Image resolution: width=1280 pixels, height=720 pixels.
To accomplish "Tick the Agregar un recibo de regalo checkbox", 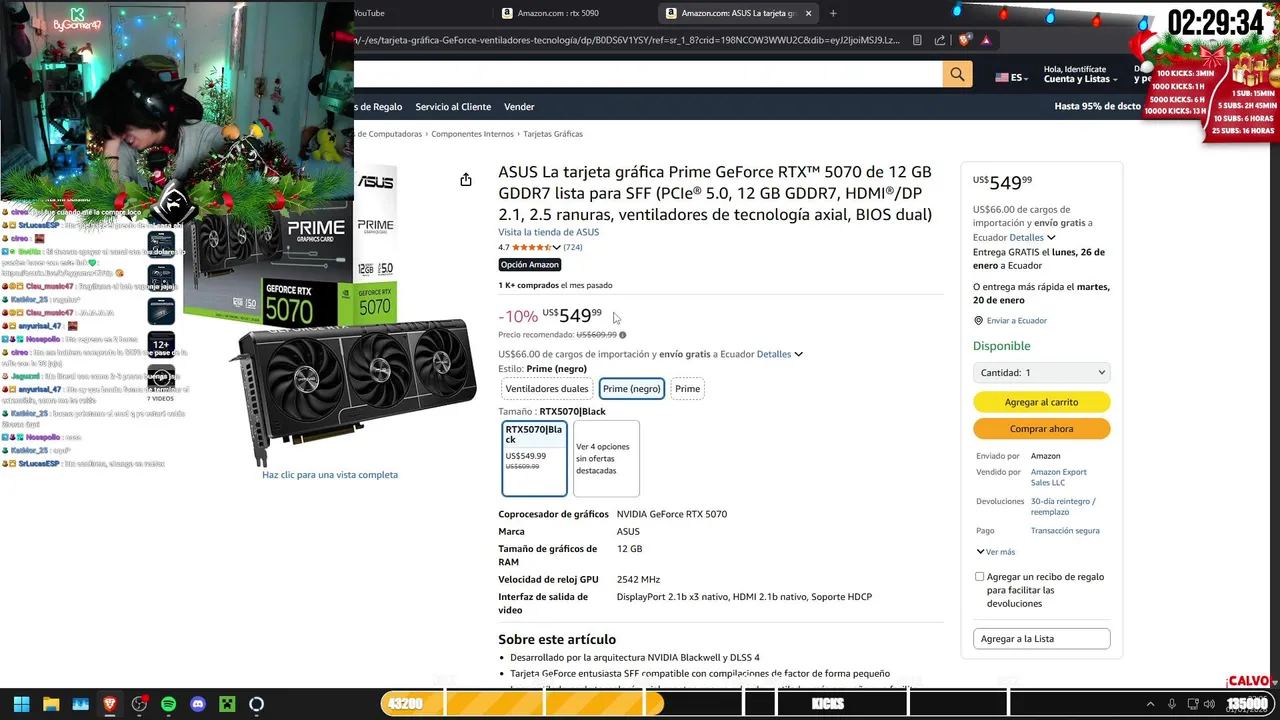I will [980, 577].
